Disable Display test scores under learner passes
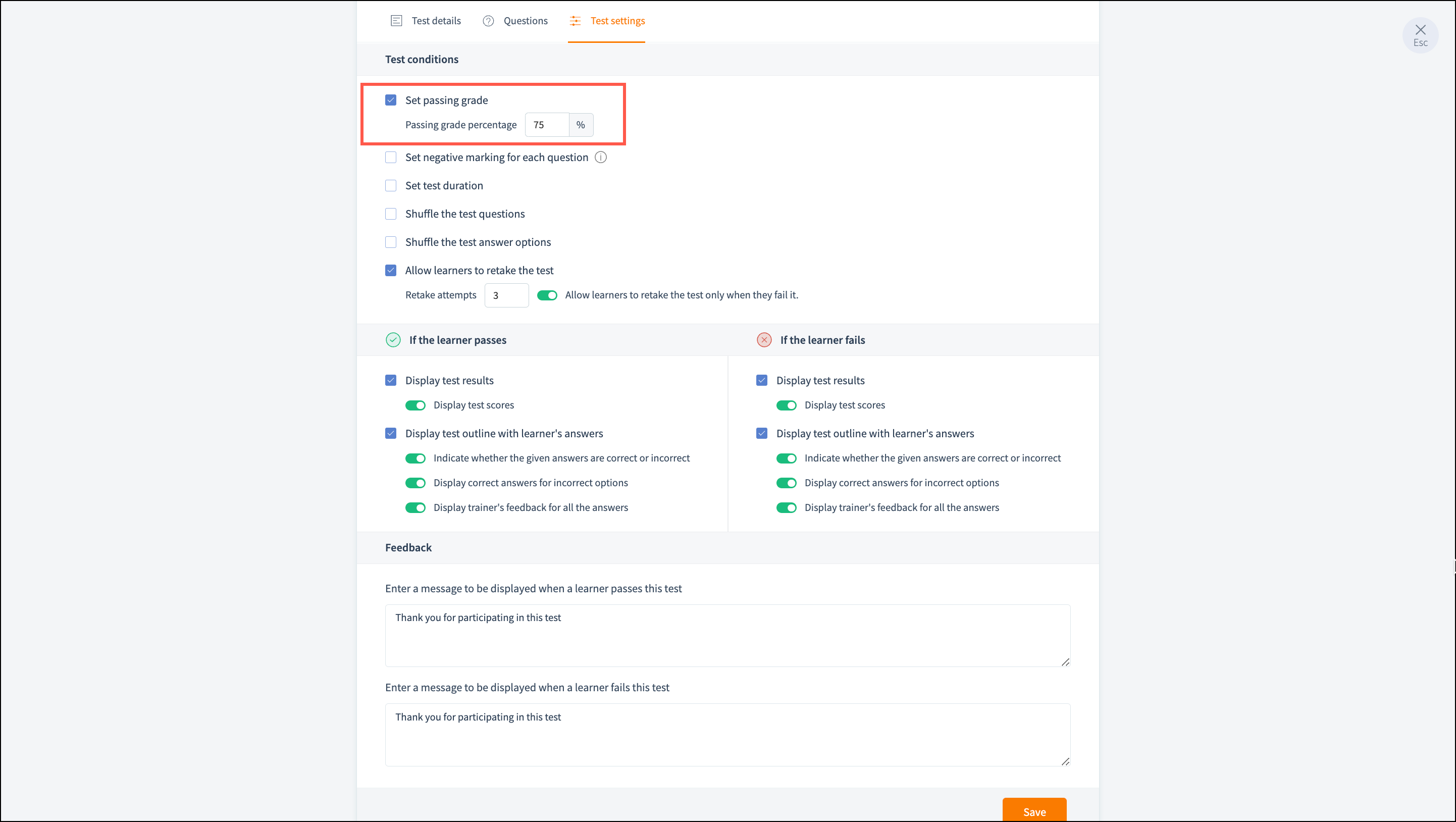The image size is (1456, 822). (x=415, y=405)
